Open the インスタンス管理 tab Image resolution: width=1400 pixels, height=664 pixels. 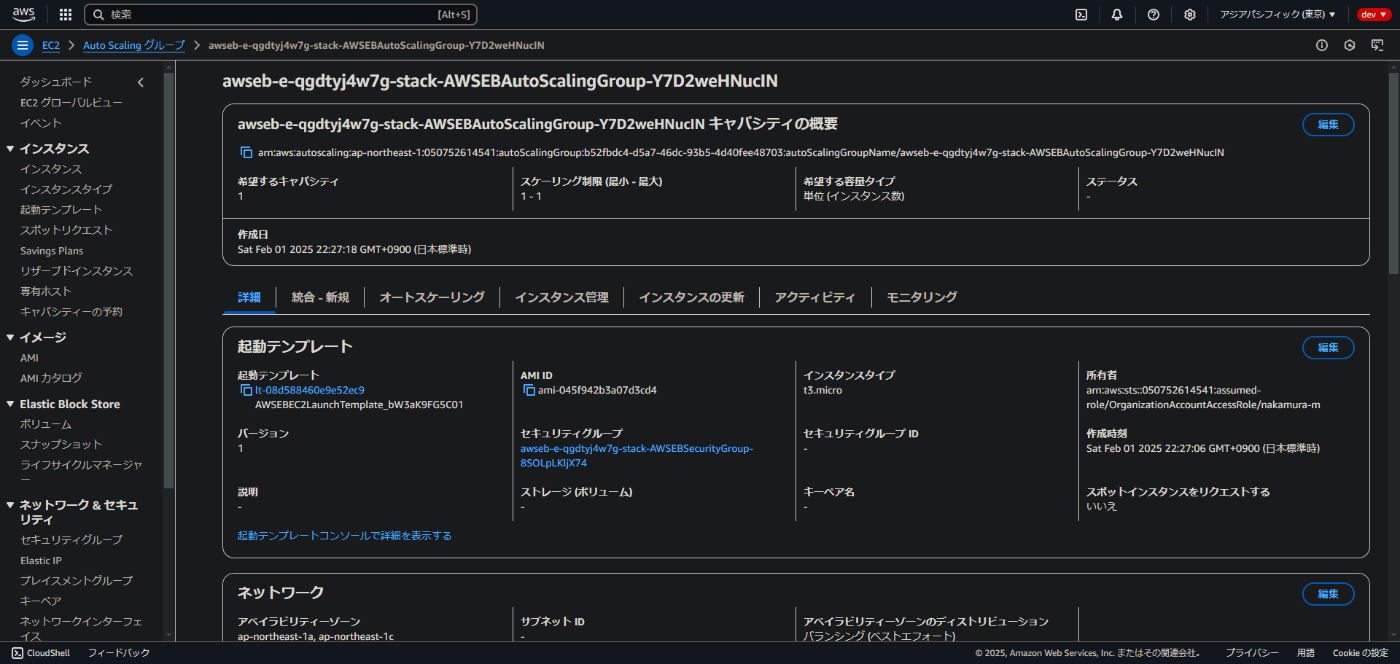coord(562,297)
